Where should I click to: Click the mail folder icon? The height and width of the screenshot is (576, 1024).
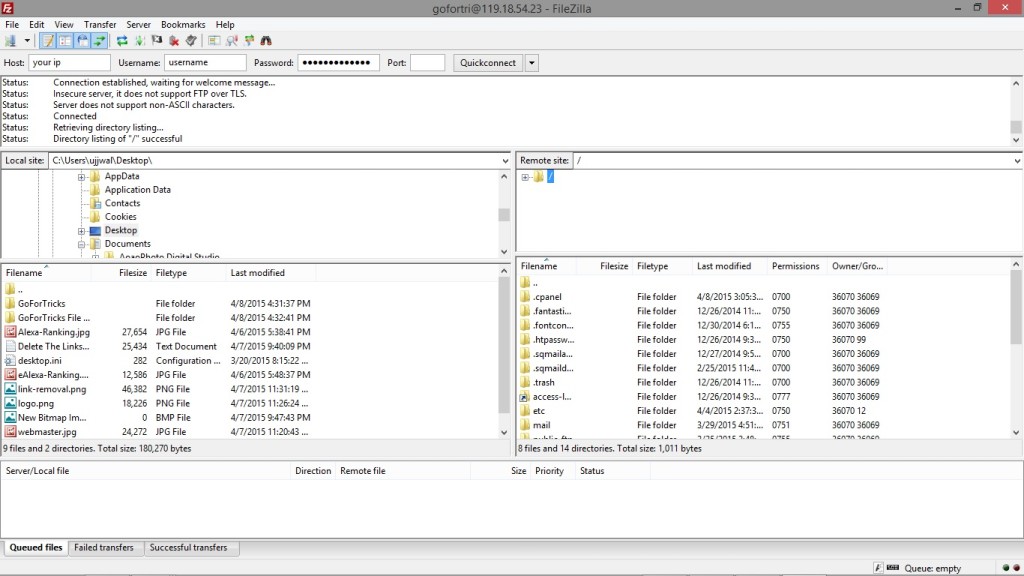(x=525, y=424)
